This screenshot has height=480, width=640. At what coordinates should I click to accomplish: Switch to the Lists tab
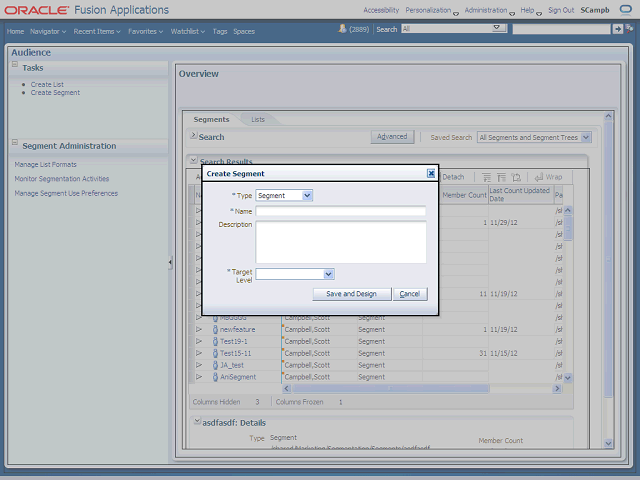[x=258, y=120]
